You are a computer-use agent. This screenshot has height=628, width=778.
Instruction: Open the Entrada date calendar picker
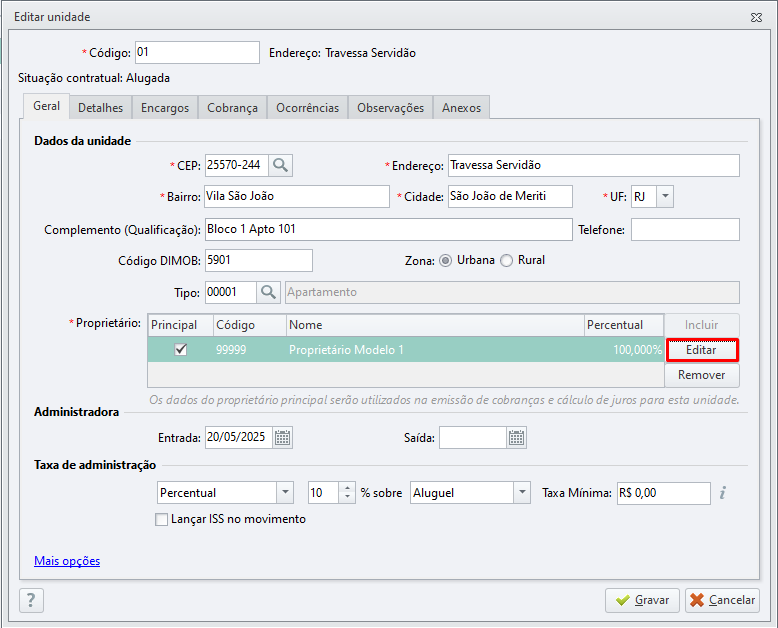(283, 438)
